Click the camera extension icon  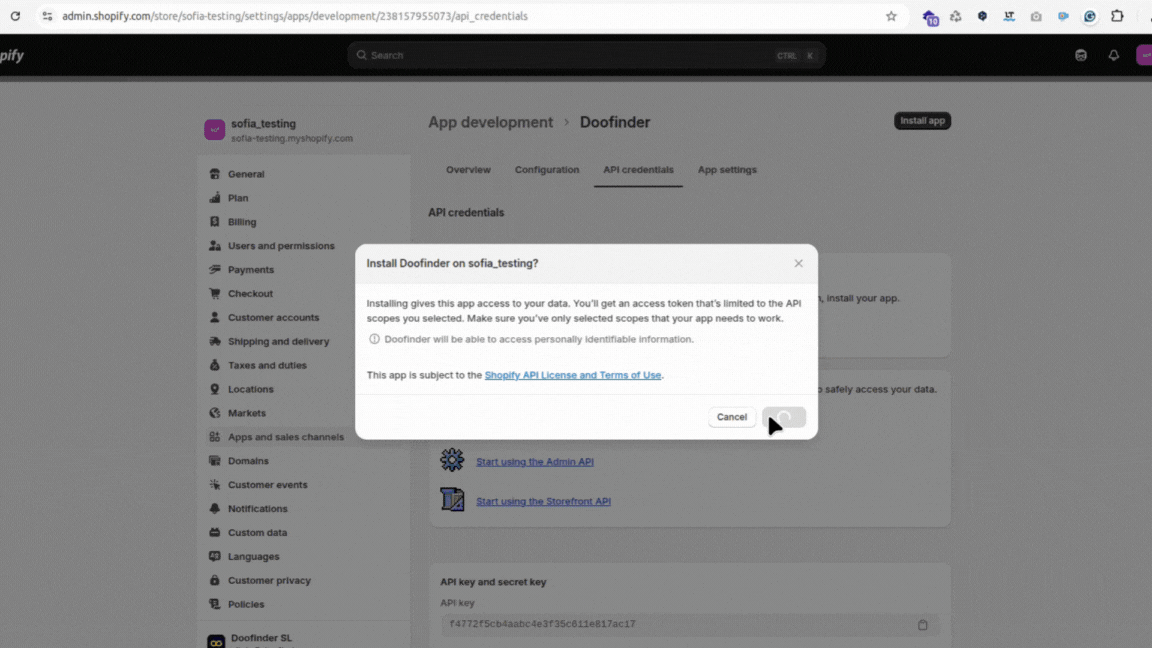point(1036,15)
